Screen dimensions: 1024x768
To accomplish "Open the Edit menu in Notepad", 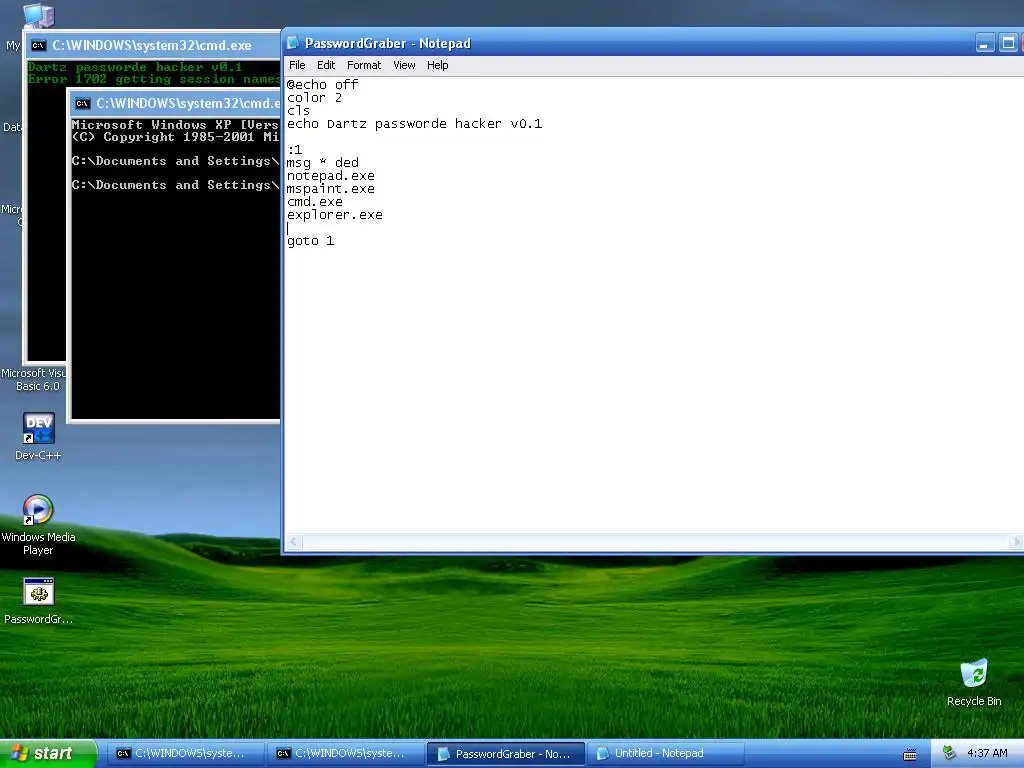I will [x=326, y=65].
